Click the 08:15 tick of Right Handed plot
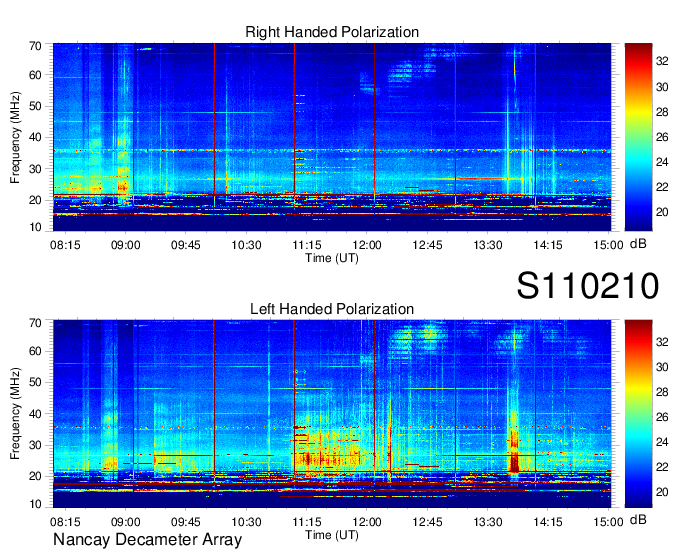This screenshot has width=680, height=552. tap(65, 245)
